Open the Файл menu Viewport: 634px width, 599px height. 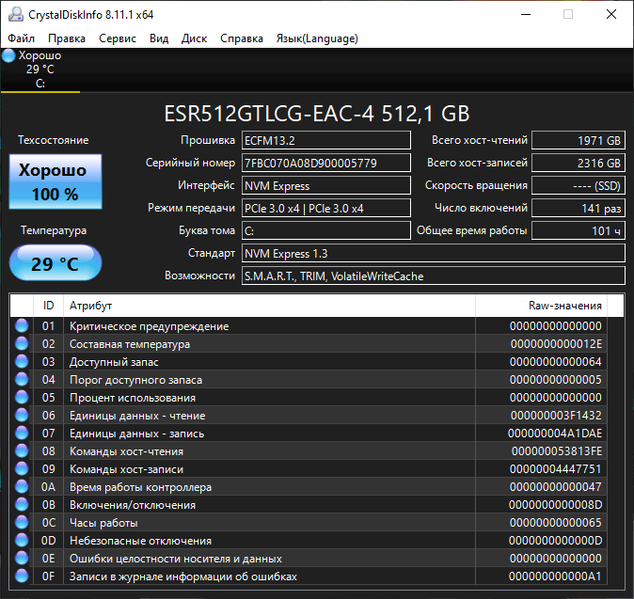21,39
